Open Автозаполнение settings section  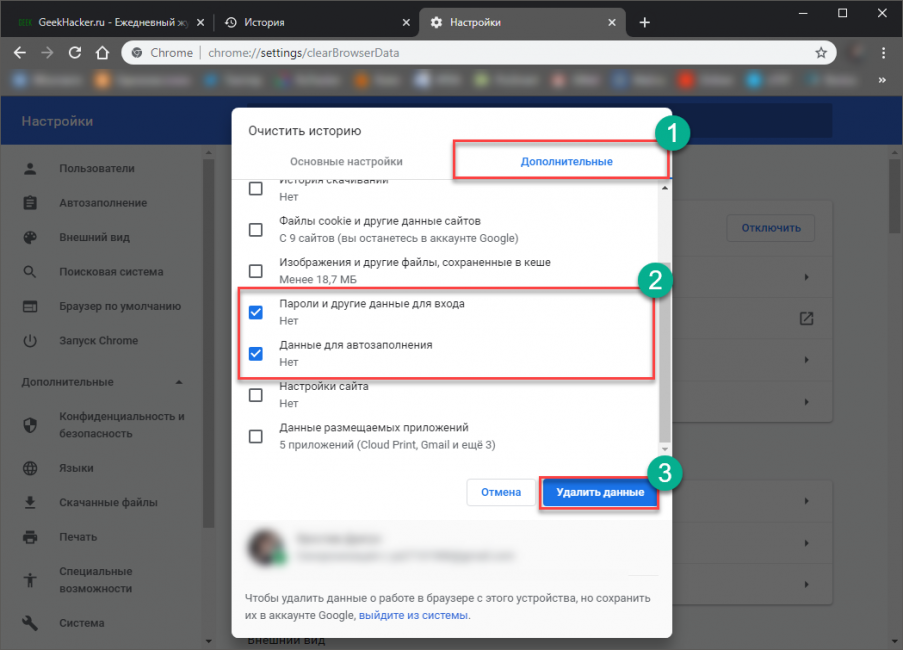click(x=103, y=203)
